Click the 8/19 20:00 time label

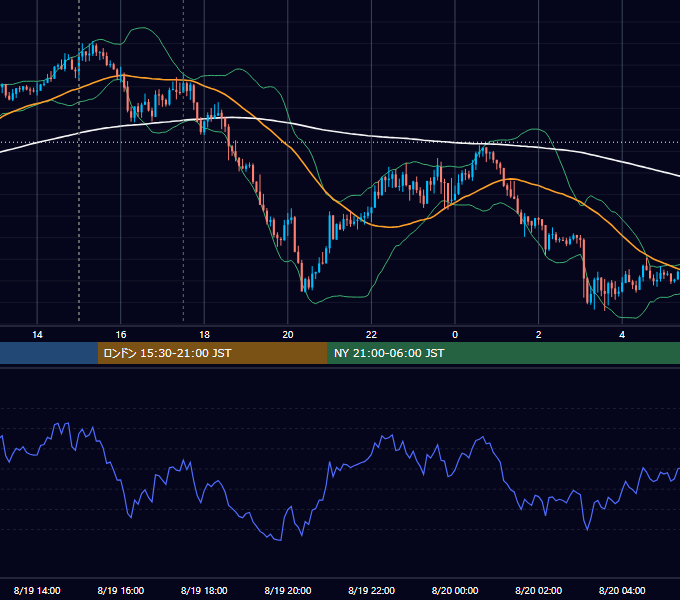tap(288, 590)
